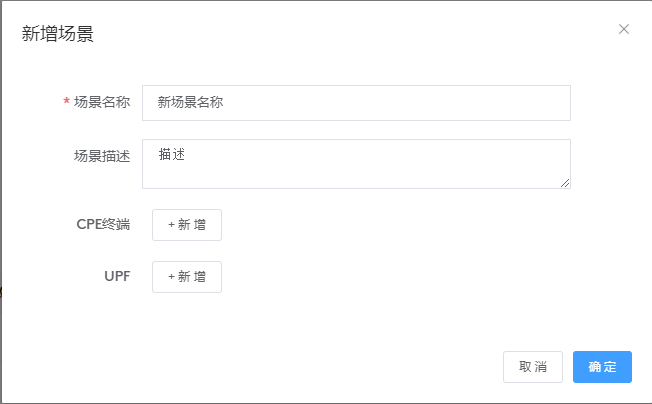Viewport: 652px width, 404px height.
Task: Focus the 场景描述 textarea
Action: point(356,164)
